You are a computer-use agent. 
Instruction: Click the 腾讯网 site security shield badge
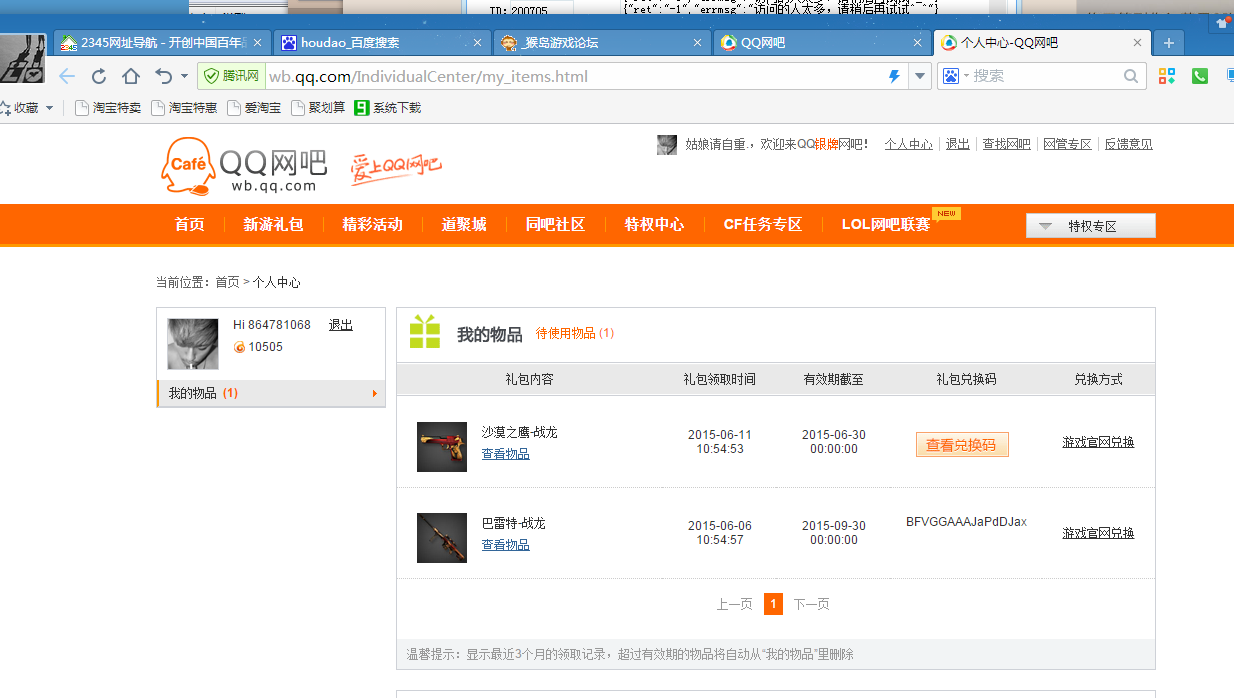(x=231, y=76)
